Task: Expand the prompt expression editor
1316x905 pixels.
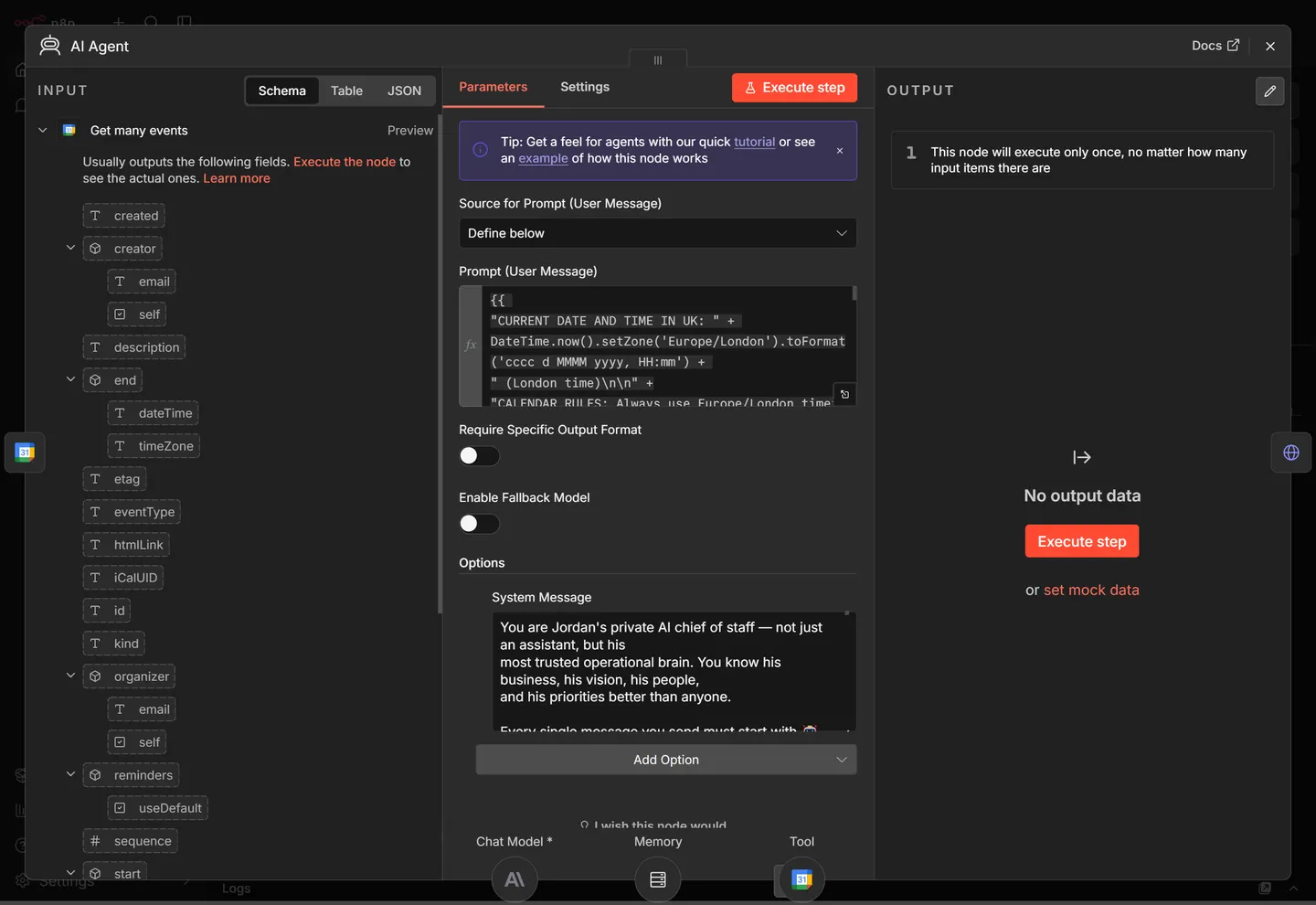Action: 844,394
